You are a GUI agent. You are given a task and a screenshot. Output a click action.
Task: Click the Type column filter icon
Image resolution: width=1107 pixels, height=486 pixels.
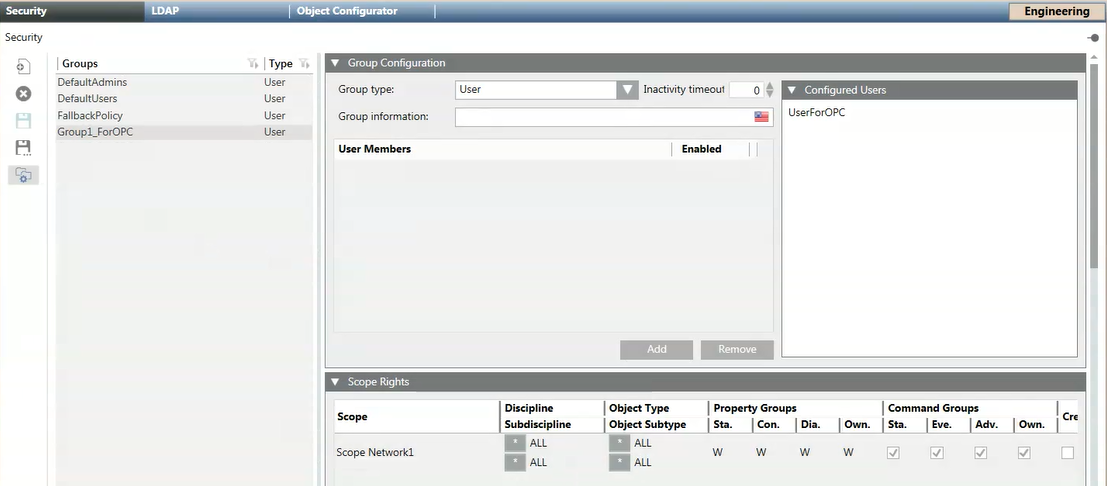[303, 64]
